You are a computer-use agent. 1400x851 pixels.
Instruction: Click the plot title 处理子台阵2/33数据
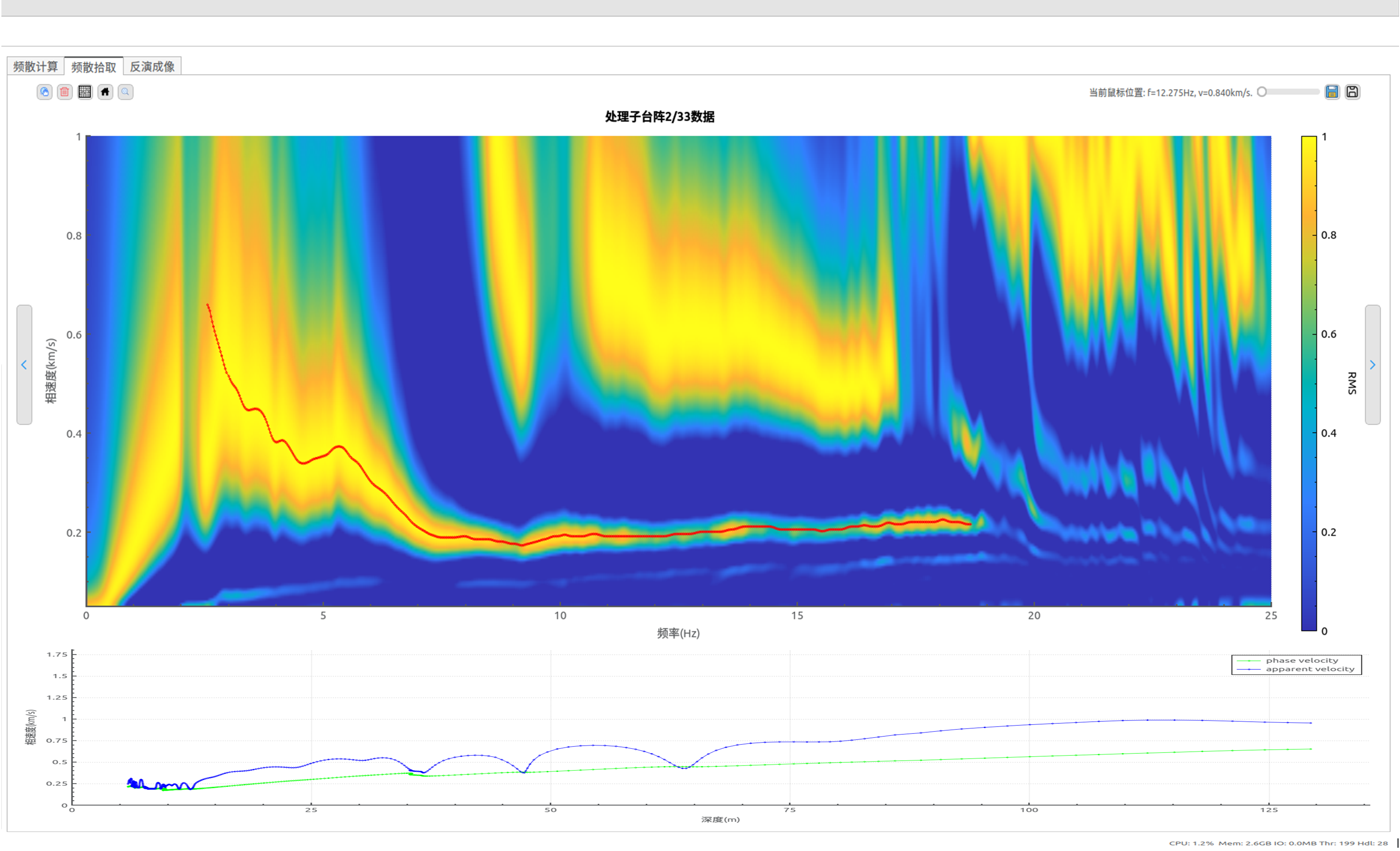(x=660, y=117)
